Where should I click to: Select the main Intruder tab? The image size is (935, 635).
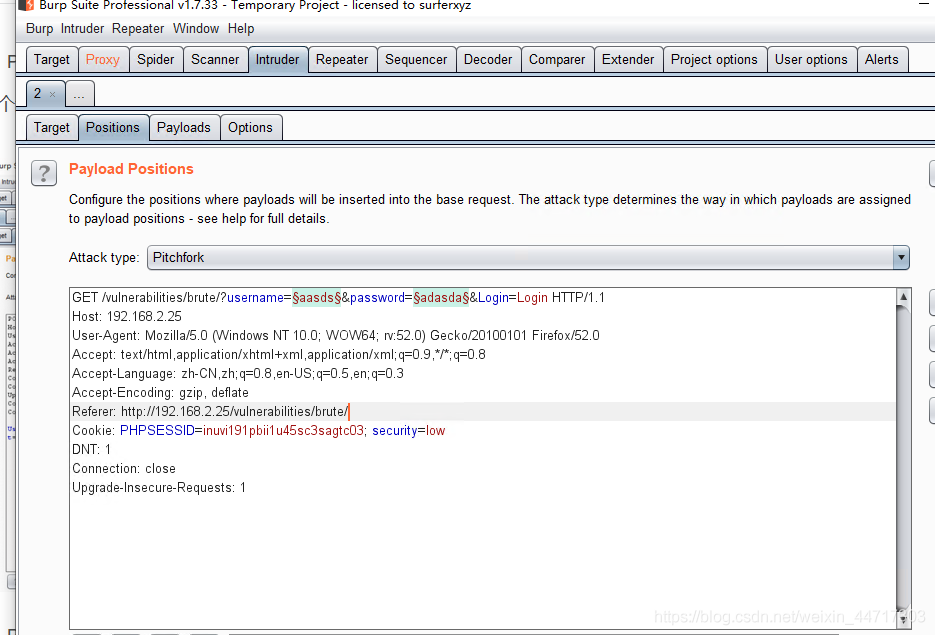tap(277, 60)
